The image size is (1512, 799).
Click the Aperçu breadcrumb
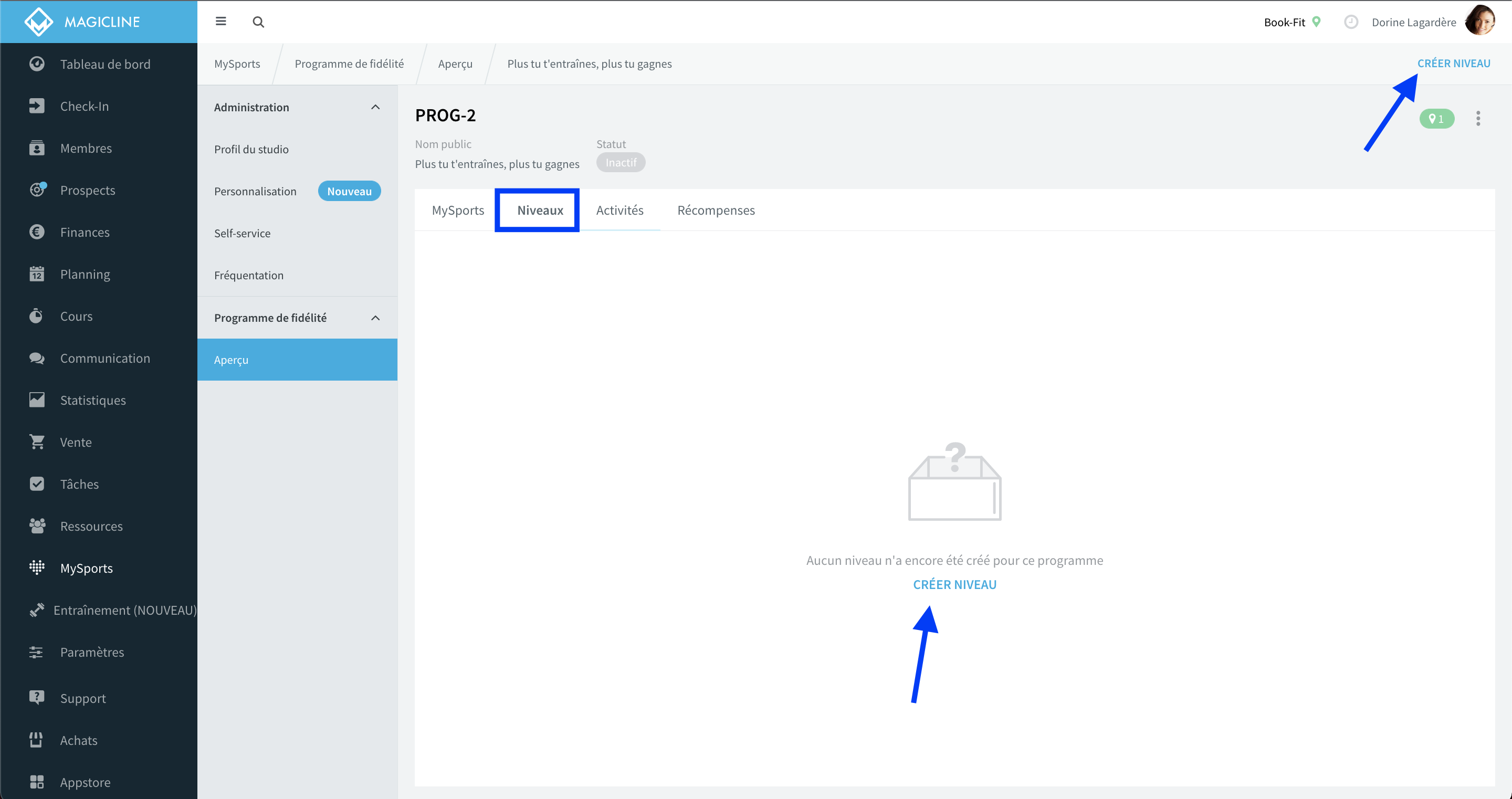tap(455, 64)
